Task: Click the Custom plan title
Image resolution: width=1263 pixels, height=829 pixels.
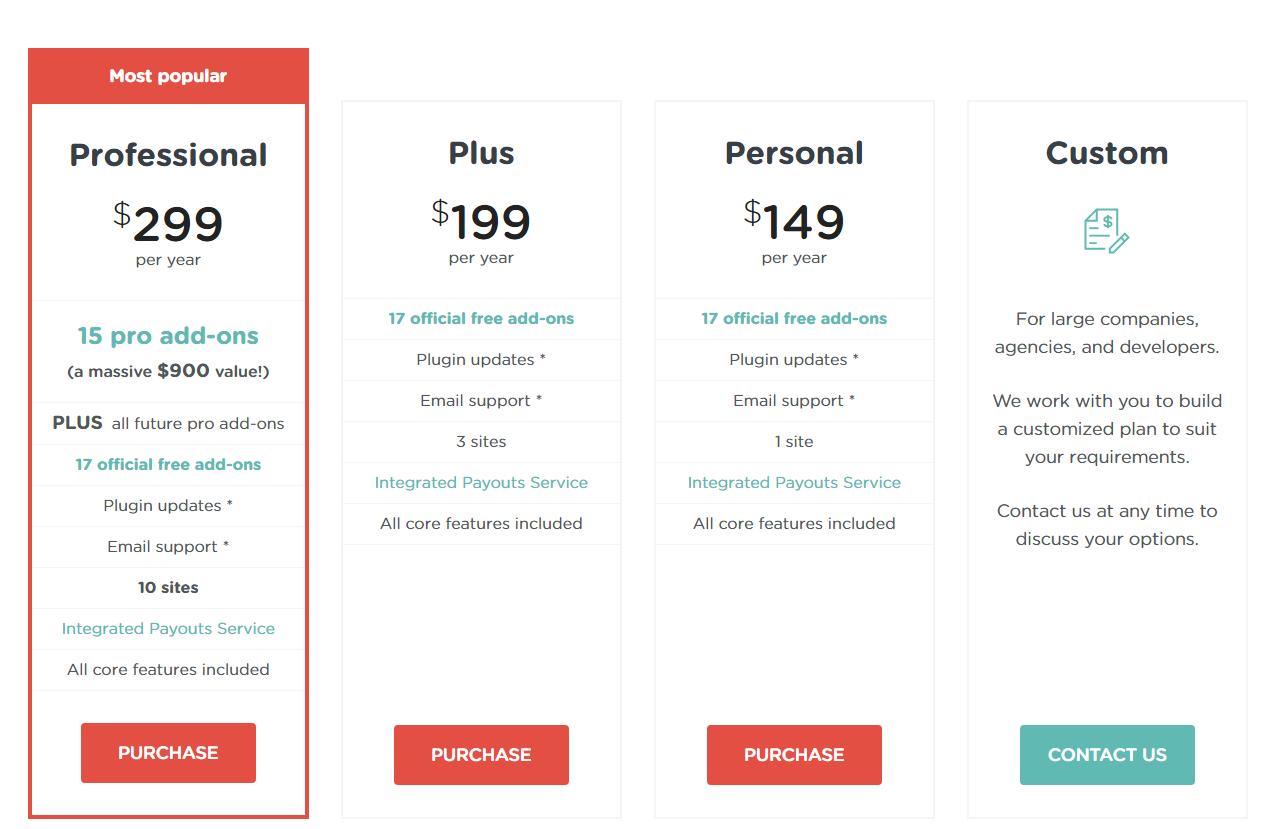Action: tap(1107, 153)
